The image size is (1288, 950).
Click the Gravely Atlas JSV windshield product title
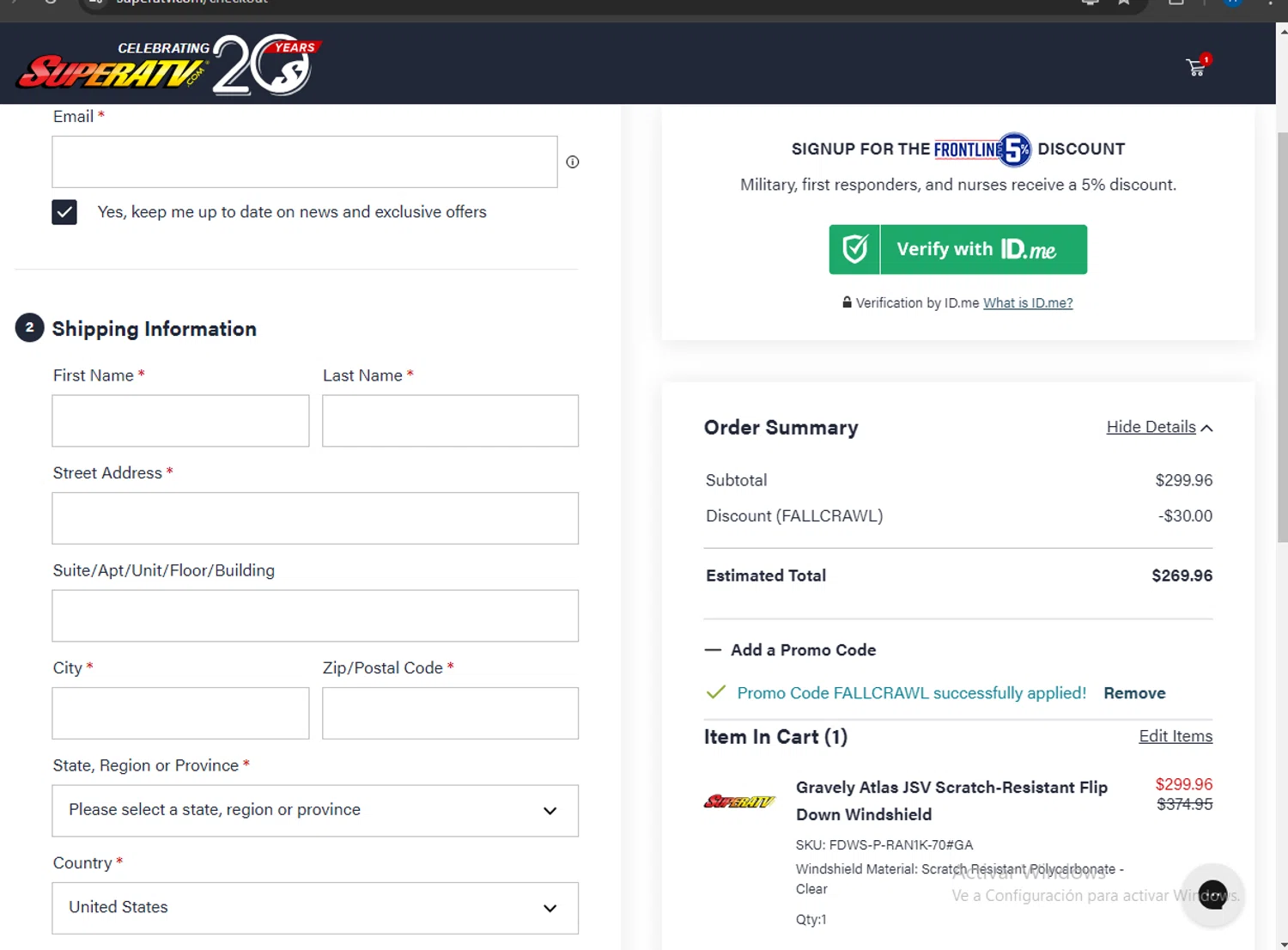point(951,801)
